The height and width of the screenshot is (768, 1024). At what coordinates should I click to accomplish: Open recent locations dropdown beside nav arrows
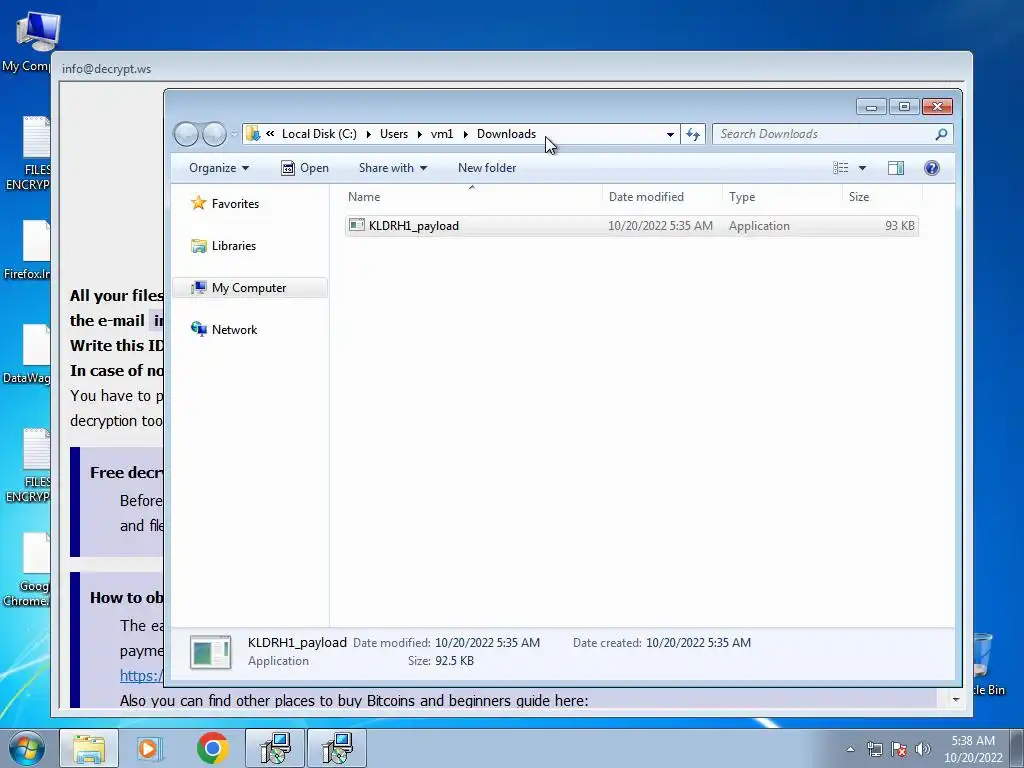coord(234,135)
